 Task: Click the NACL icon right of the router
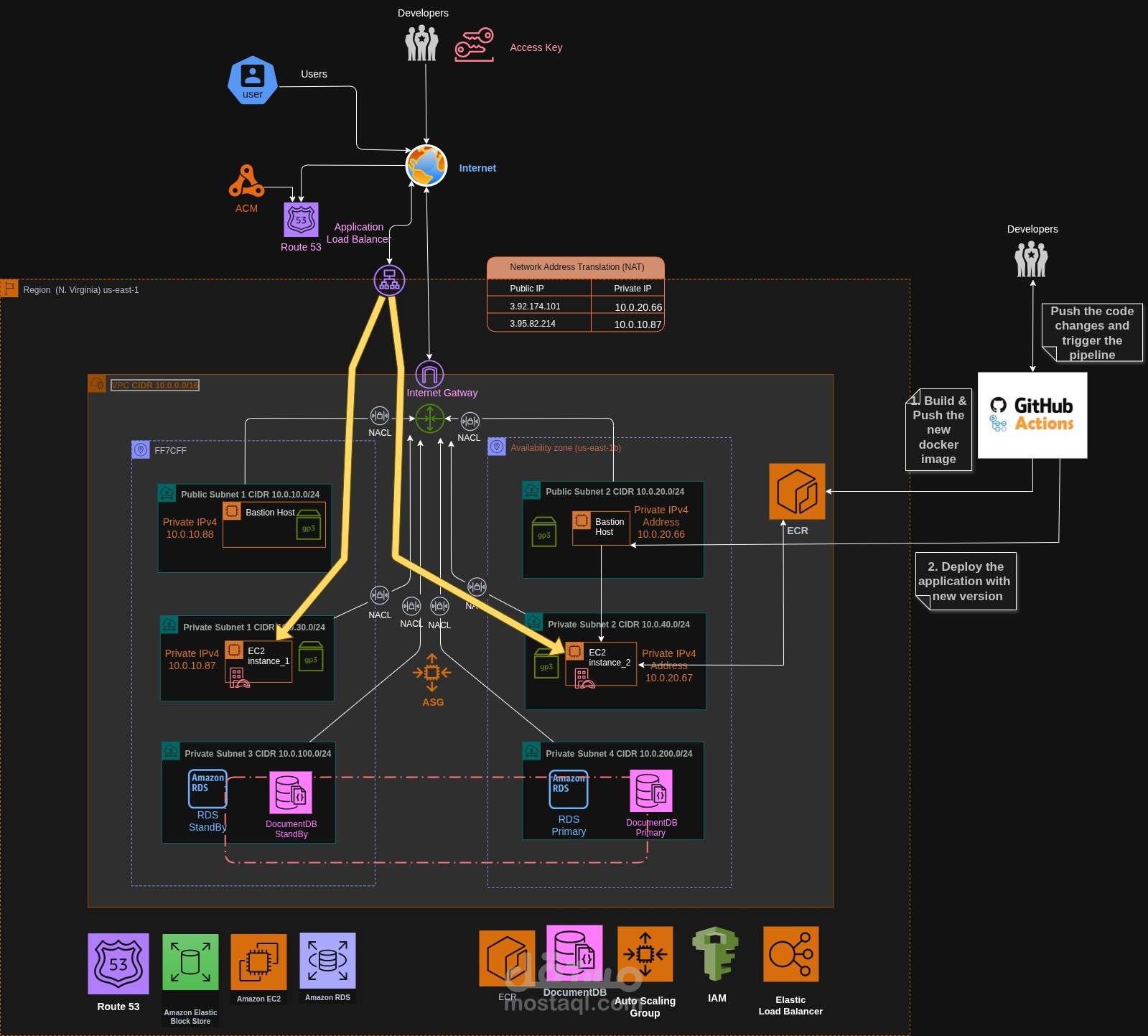tap(470, 421)
